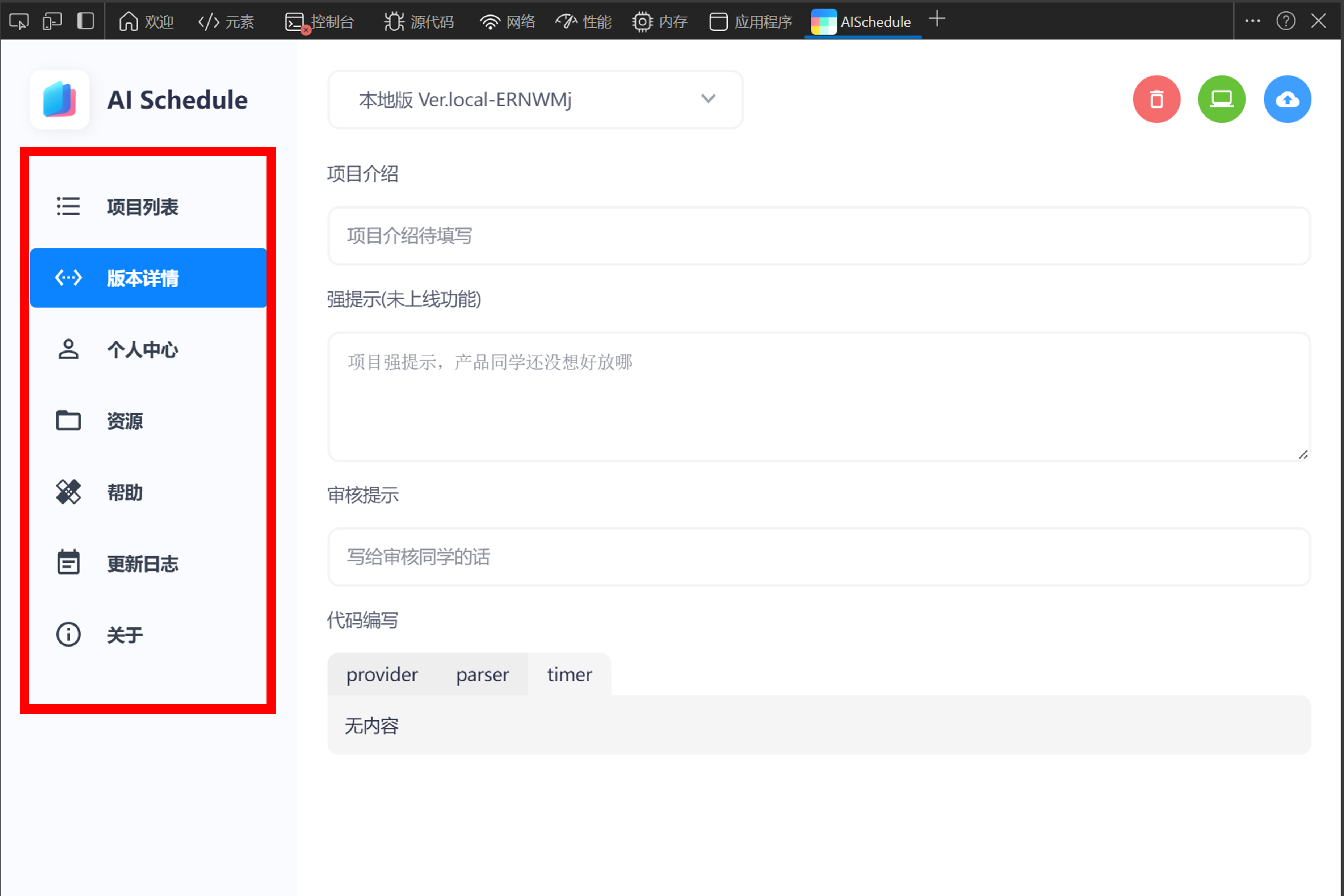Open the 控制台 console DevTools tab

(320, 22)
